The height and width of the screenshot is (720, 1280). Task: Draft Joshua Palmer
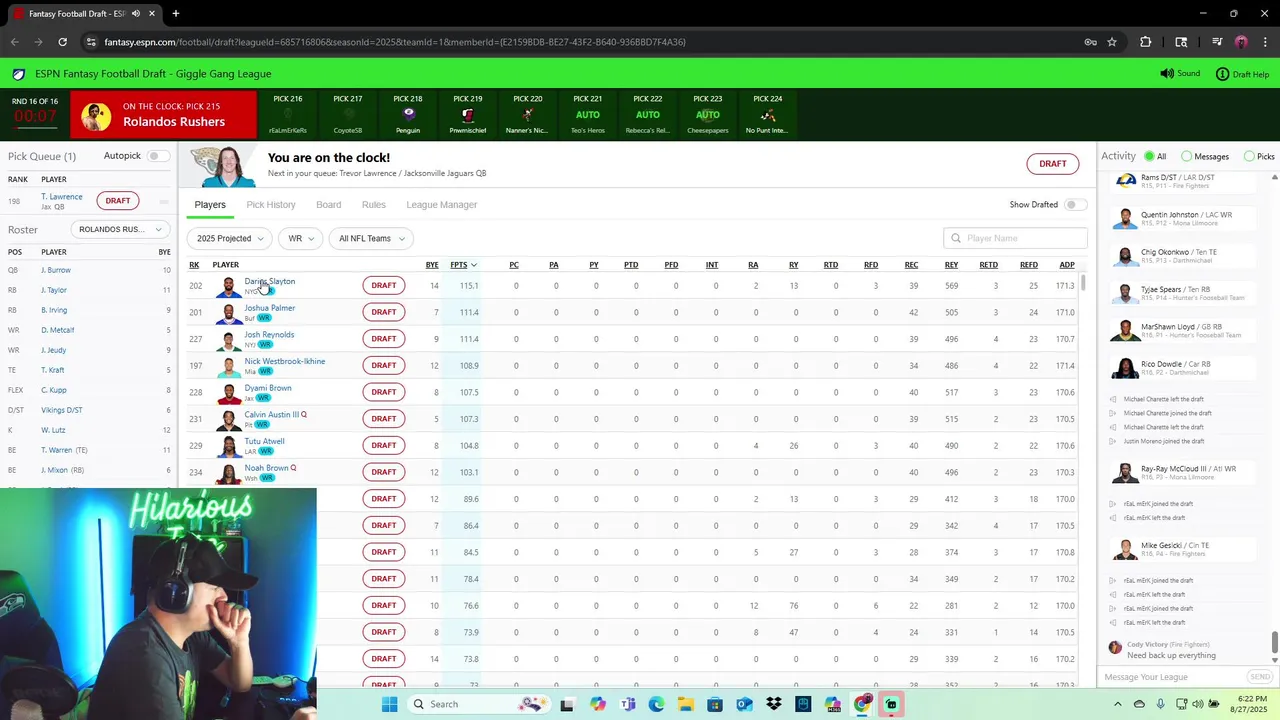coord(384,312)
